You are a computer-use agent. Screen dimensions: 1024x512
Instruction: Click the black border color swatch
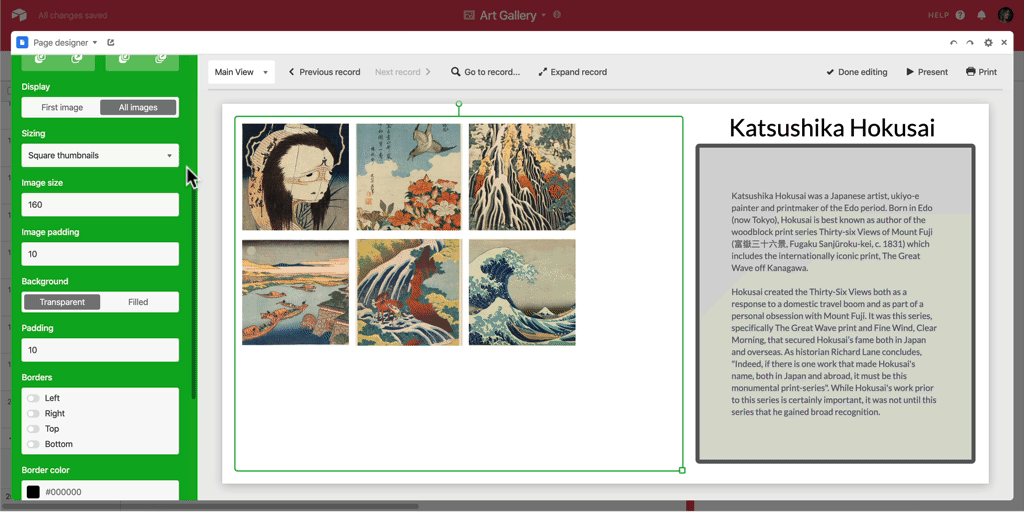[x=33, y=492]
